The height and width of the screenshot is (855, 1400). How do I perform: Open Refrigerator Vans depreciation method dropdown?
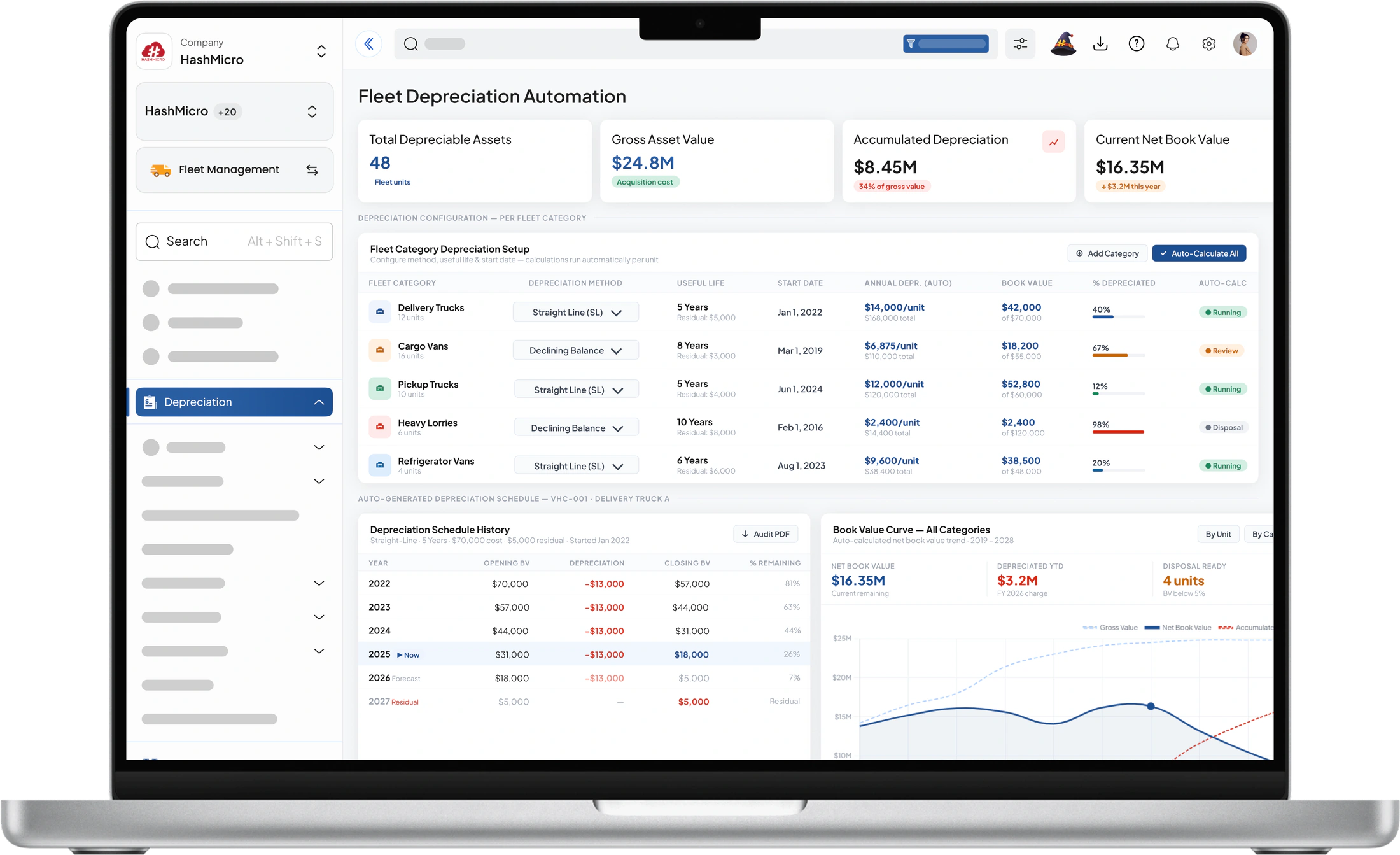point(577,466)
